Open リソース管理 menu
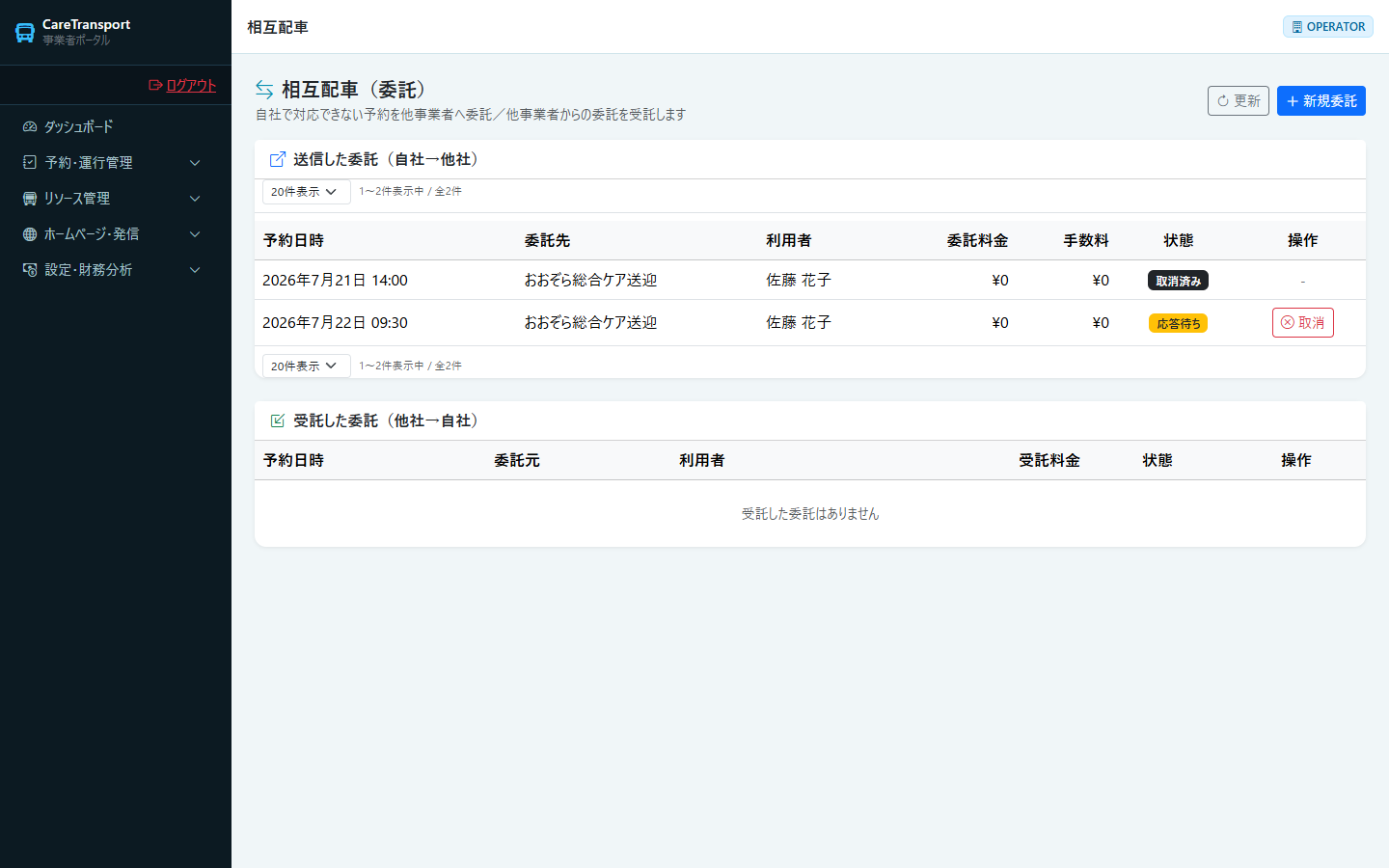This screenshot has height=868, width=1389. (x=77, y=198)
